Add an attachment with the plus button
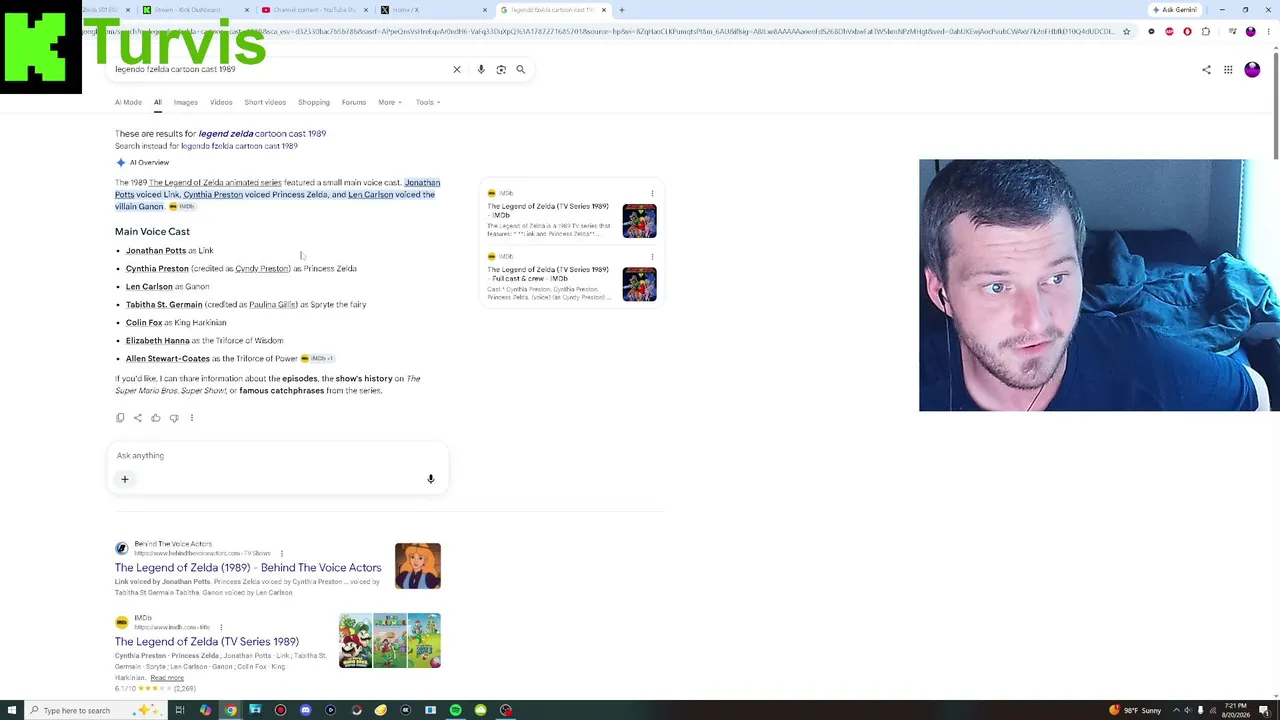 [125, 479]
